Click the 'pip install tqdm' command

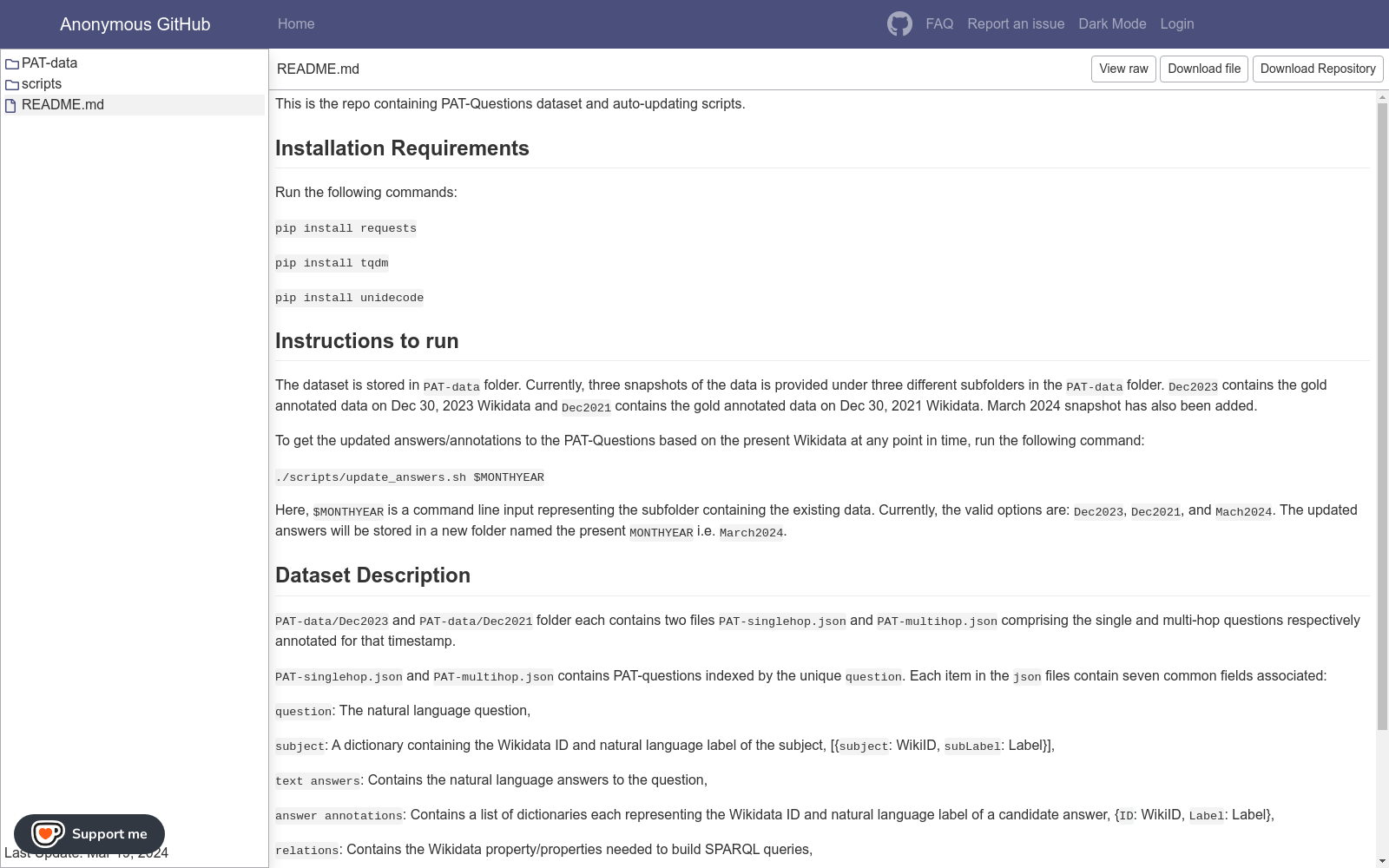[332, 263]
